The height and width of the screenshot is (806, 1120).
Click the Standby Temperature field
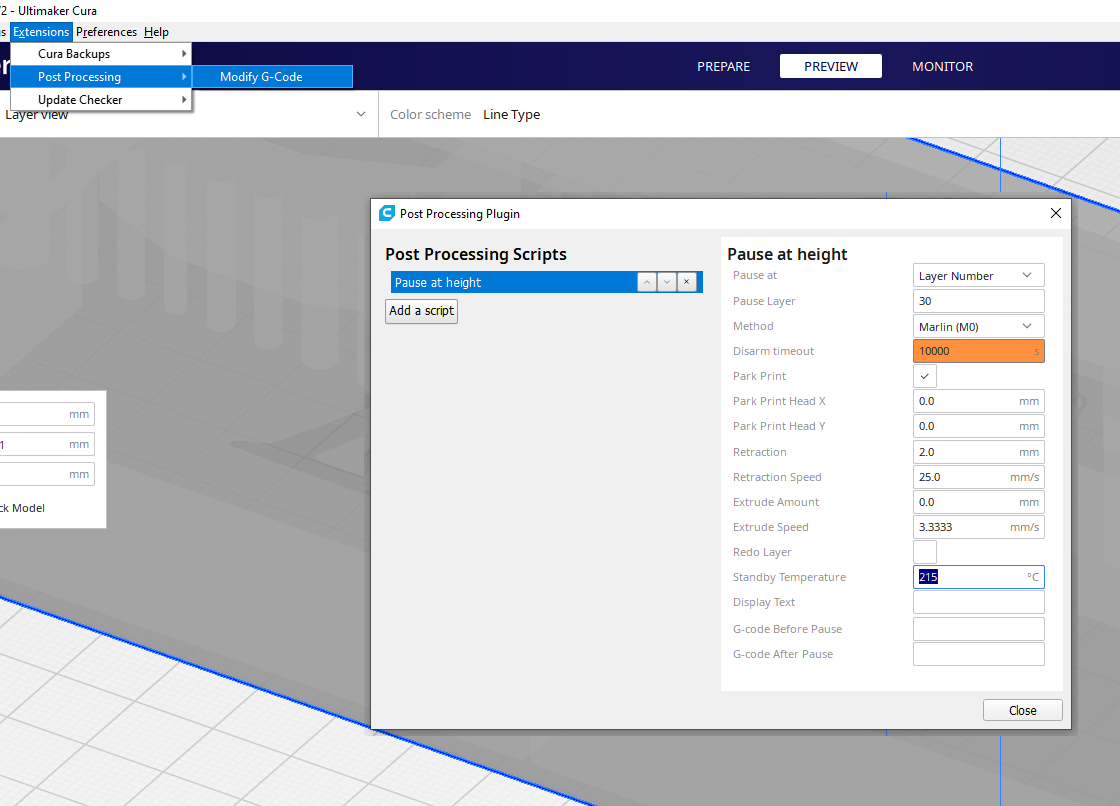pos(979,577)
